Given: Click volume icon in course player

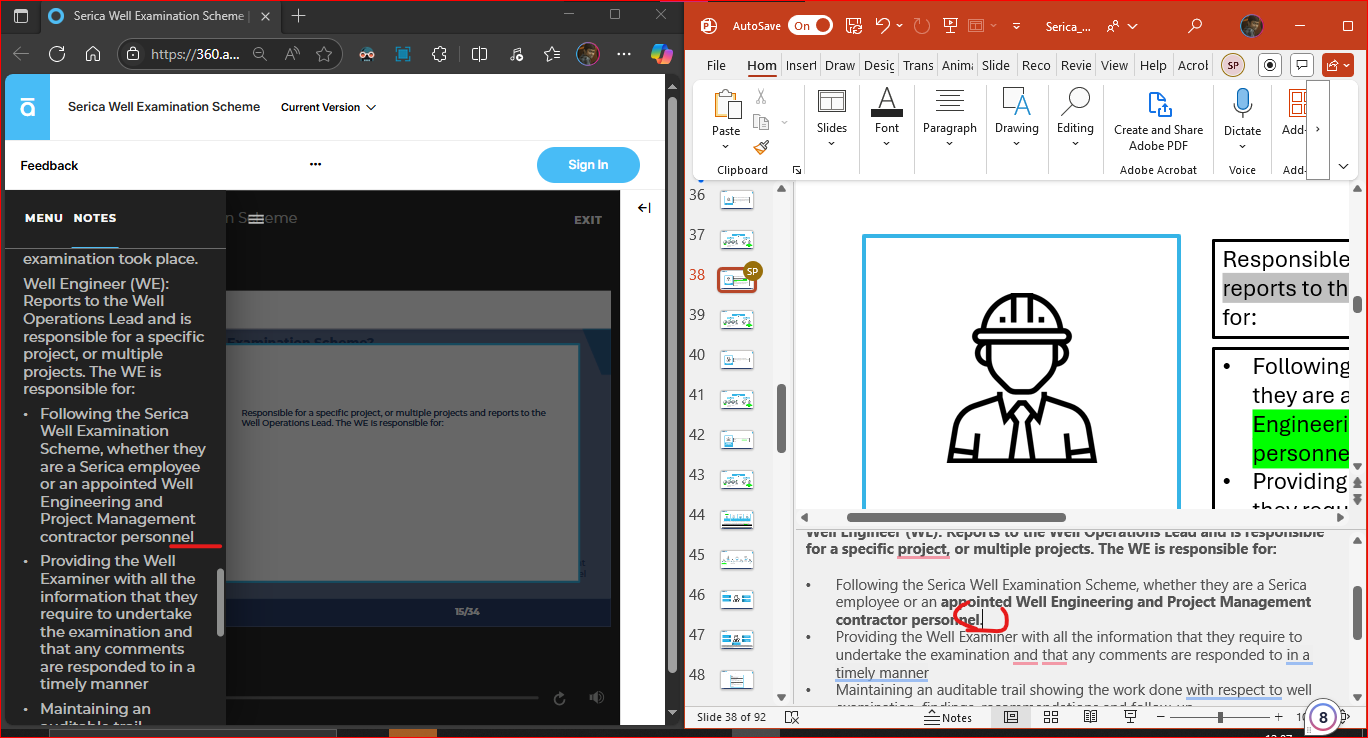Looking at the screenshot, I should point(597,698).
